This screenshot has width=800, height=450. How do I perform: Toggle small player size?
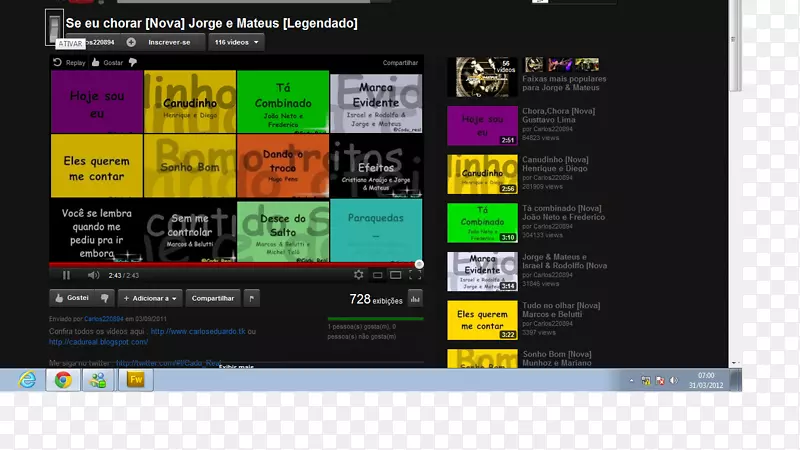pyautogui.click(x=377, y=275)
